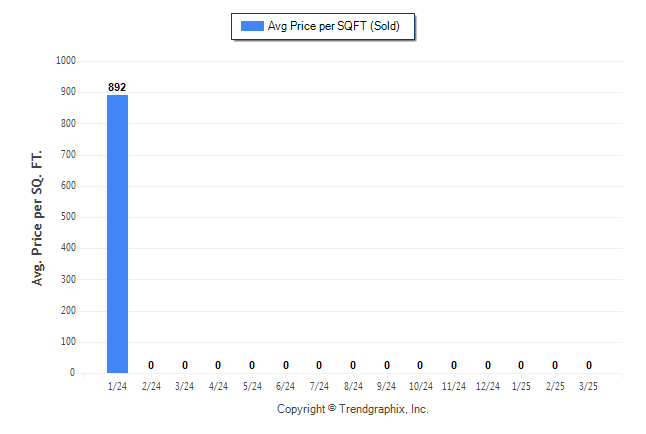Click the Avg. Price per SQ. FT. axis title

tap(37, 218)
